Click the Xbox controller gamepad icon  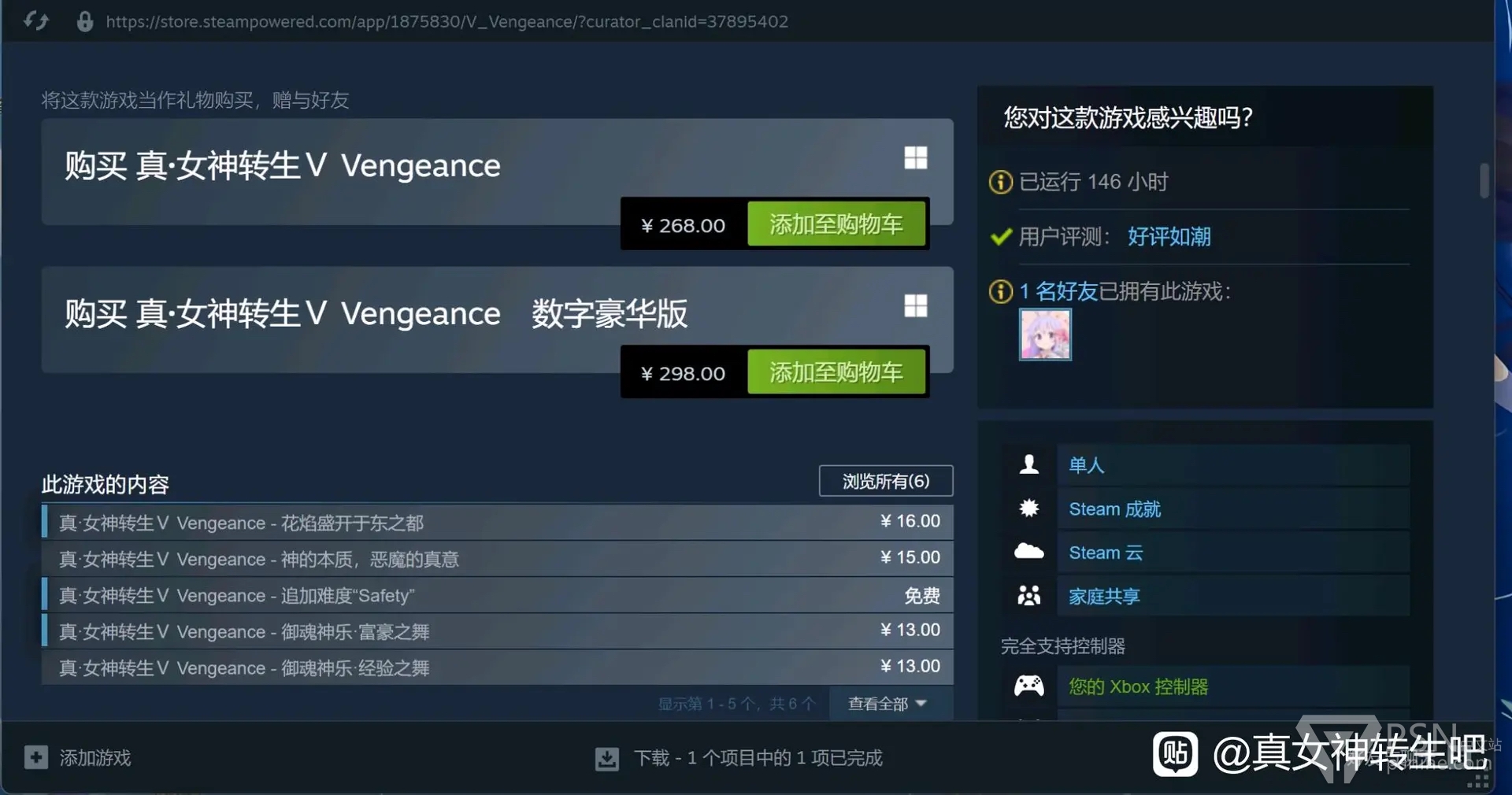tap(1028, 686)
